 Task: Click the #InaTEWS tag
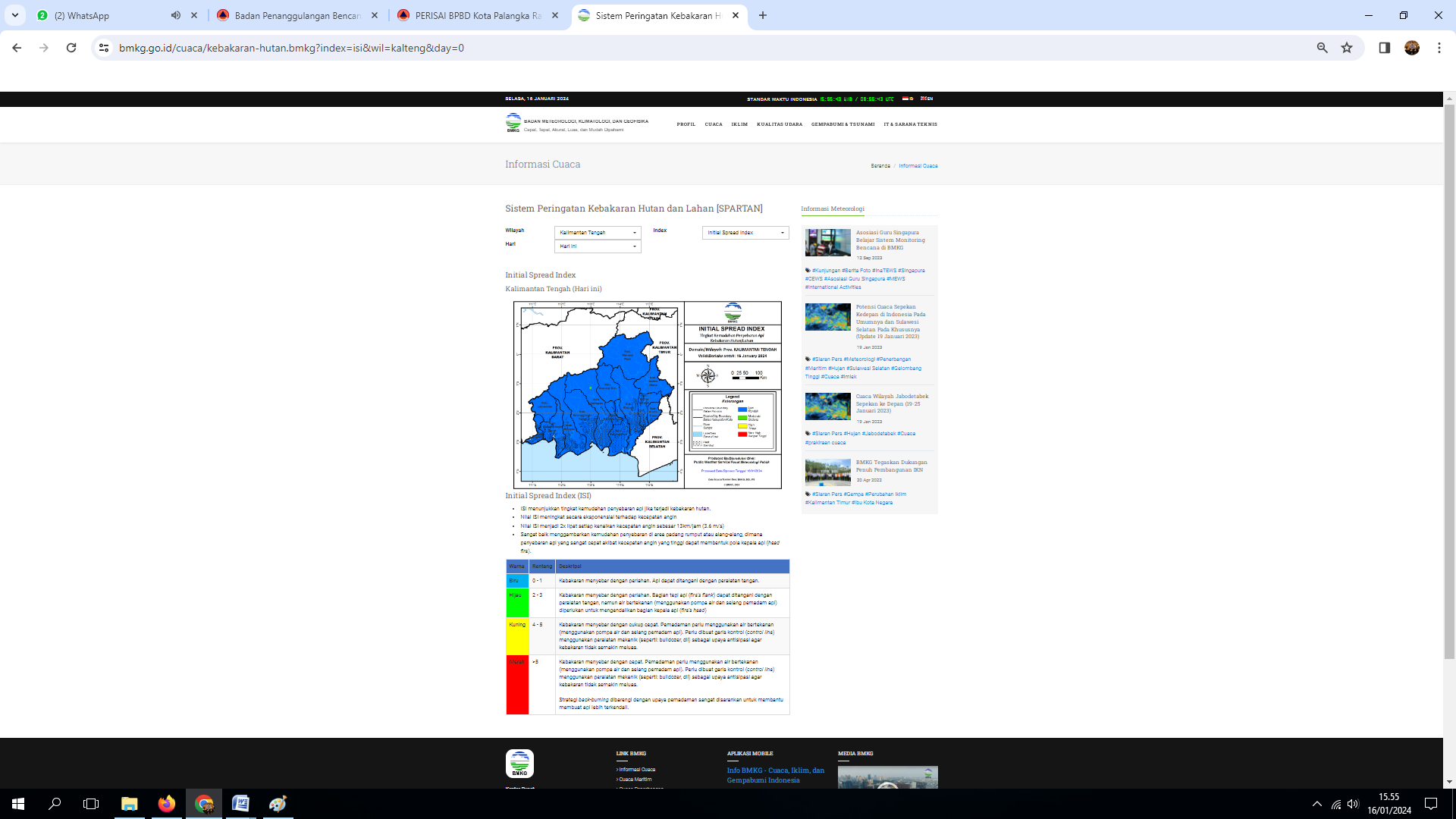pos(884,270)
